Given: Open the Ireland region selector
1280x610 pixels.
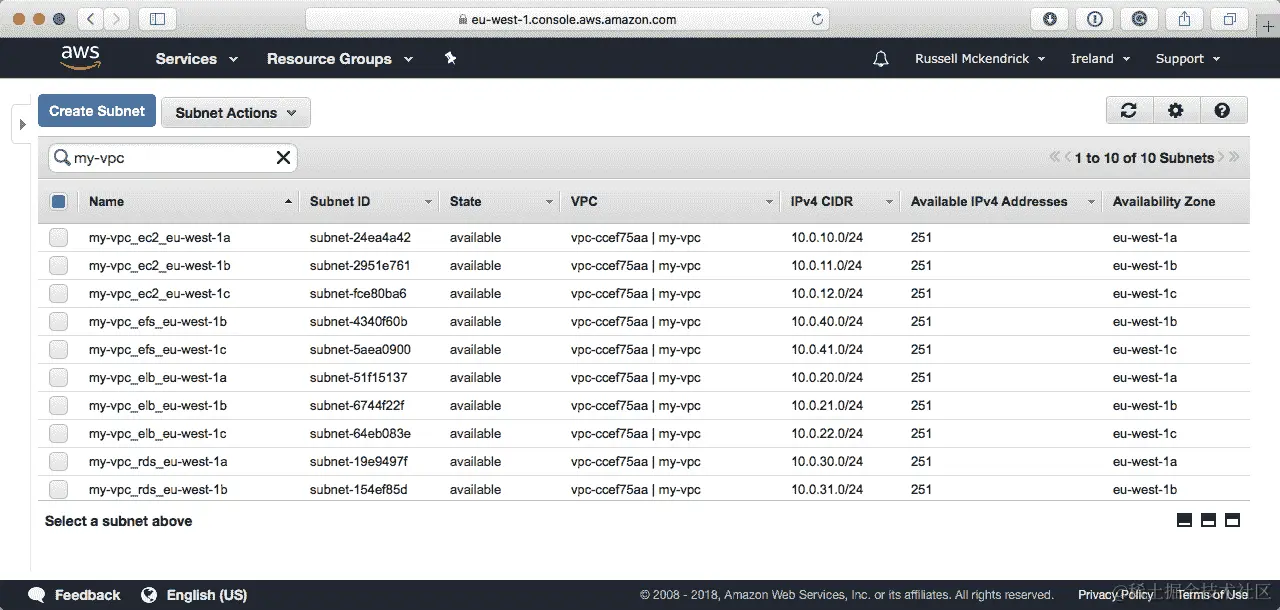Looking at the screenshot, I should point(1100,59).
